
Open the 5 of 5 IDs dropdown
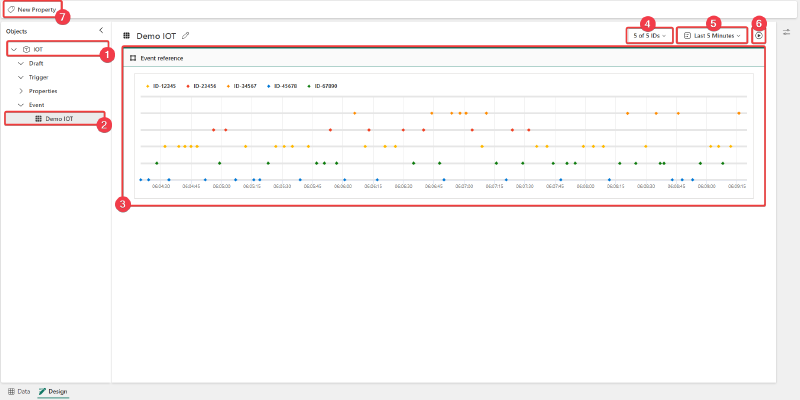(649, 36)
